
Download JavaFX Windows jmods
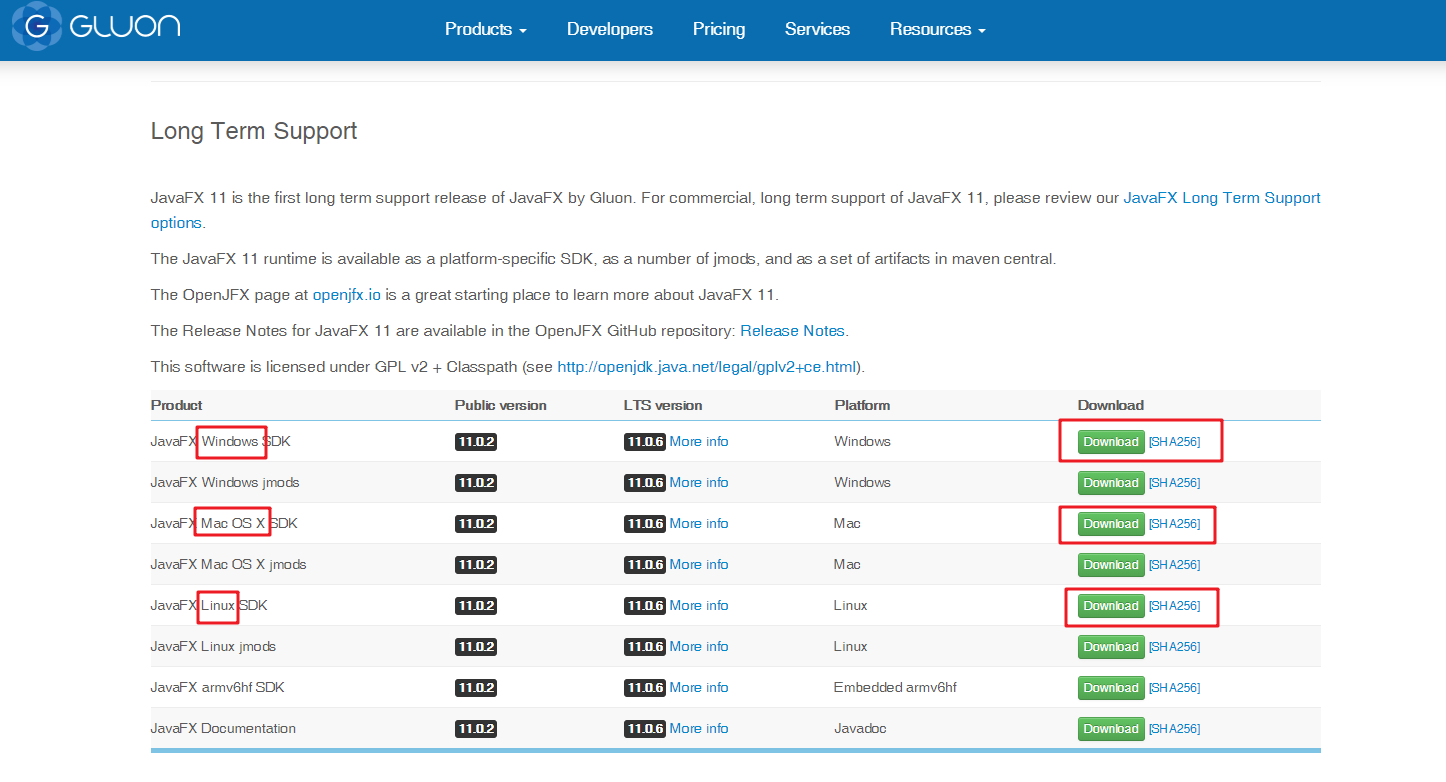coord(1111,483)
